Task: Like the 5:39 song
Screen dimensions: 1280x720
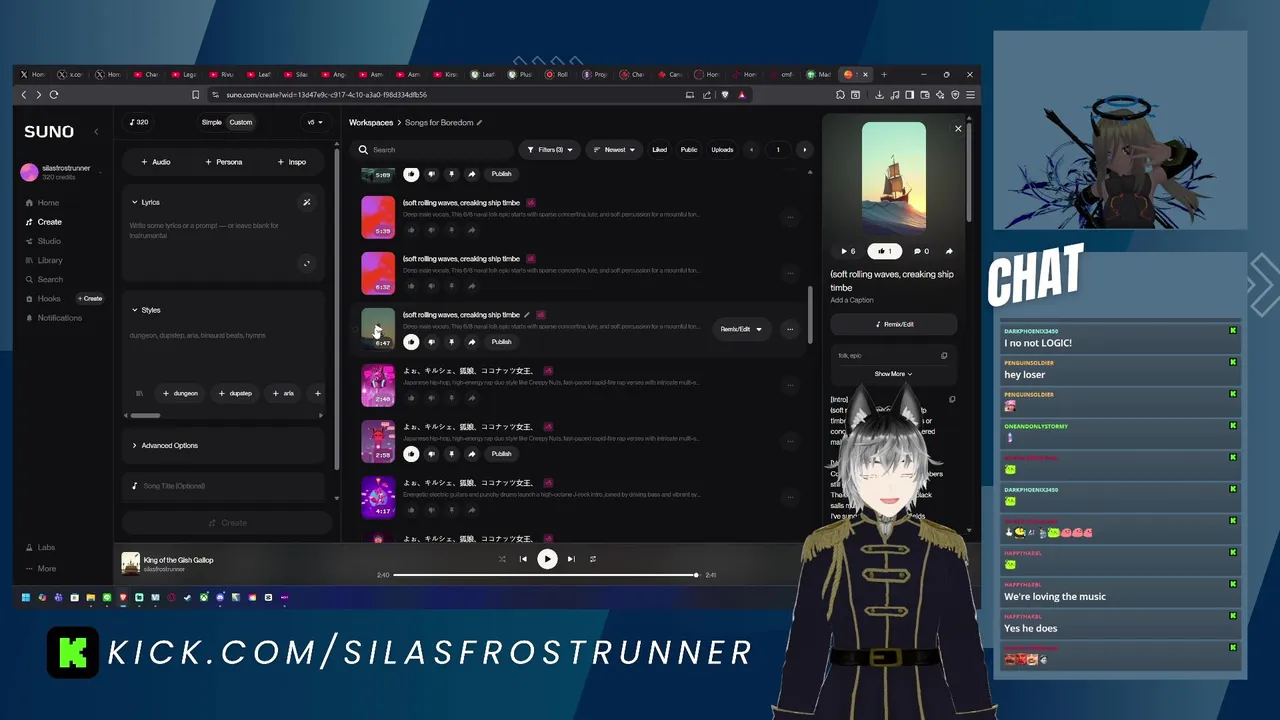Action: 411,230
